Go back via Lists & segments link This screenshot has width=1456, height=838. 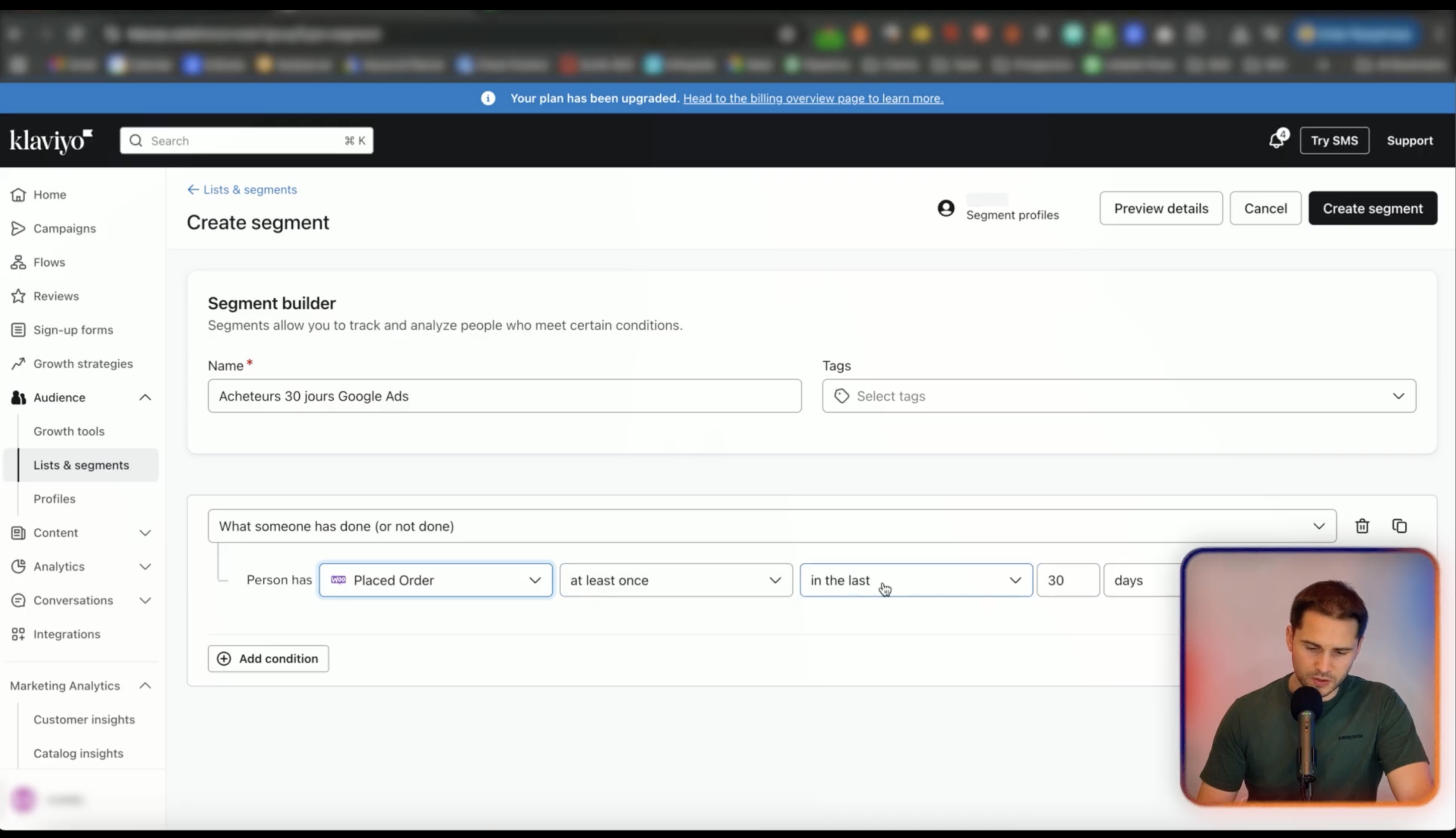(250, 189)
